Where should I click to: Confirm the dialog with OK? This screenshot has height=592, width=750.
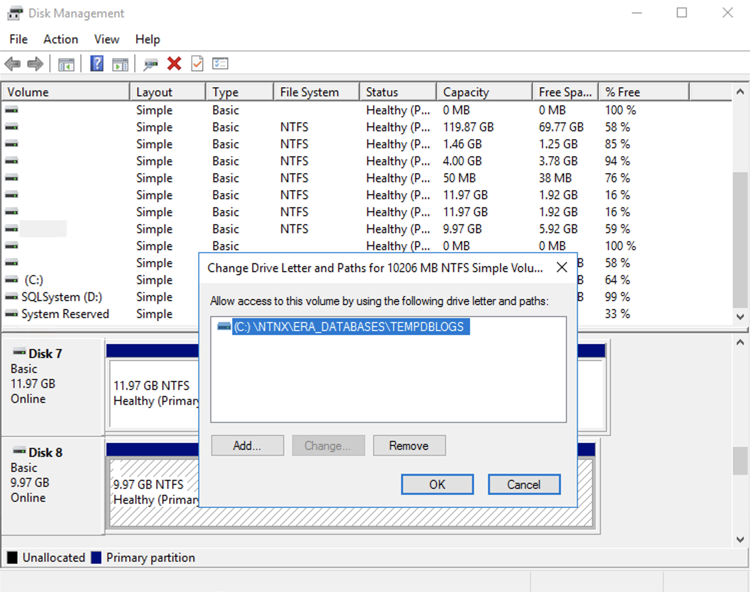[x=437, y=484]
